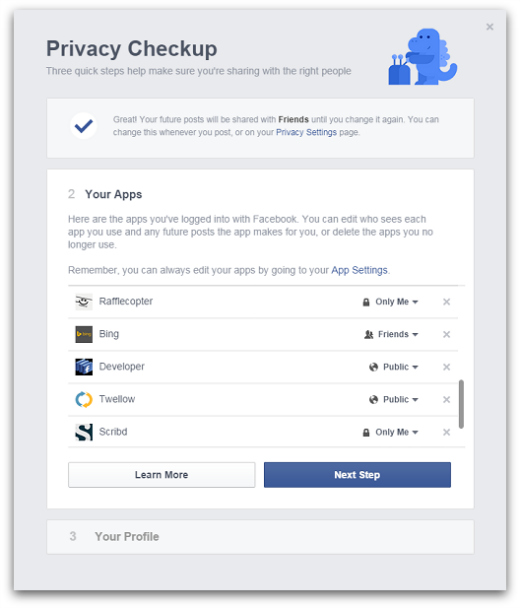Click the Next Step button

[357, 475]
